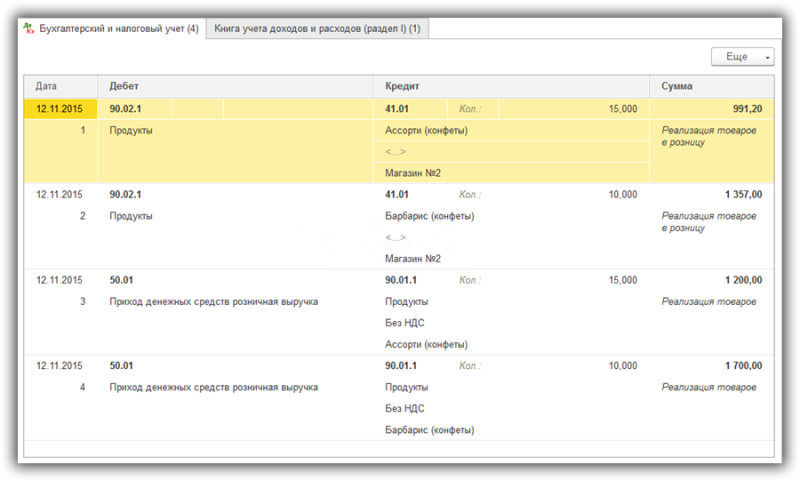800x481 pixels.
Task: Click credit account 90.01.1 in row four
Action: 401,366
